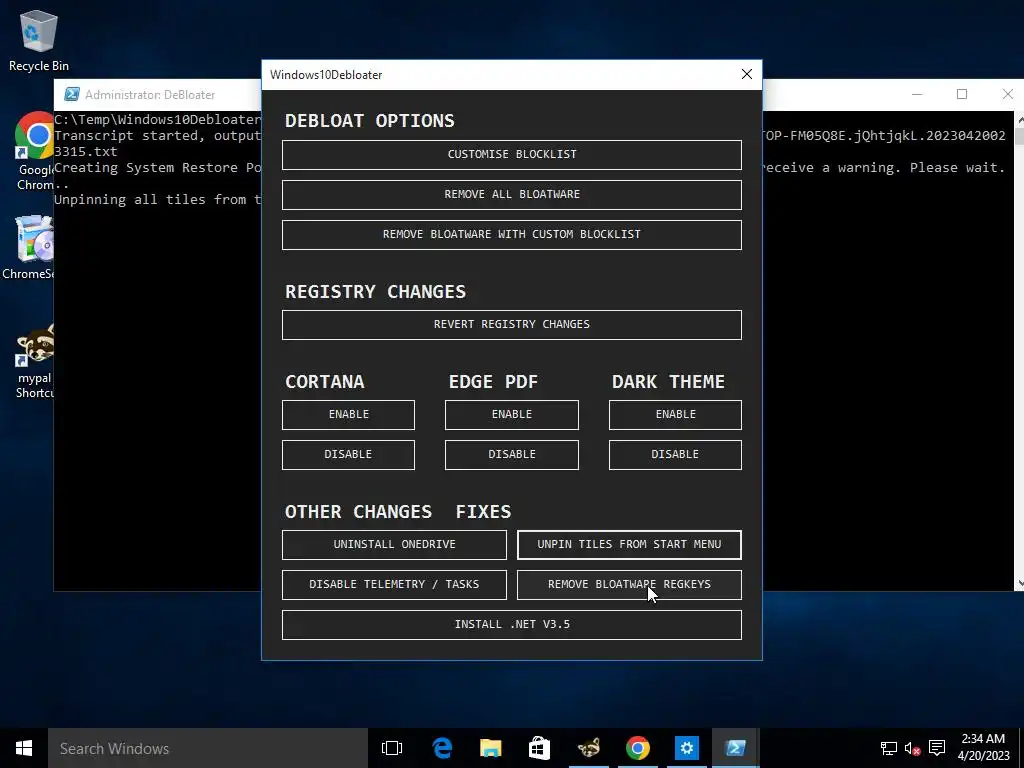Click the muted volume tray icon
Screen dimensions: 1024x768
pyautogui.click(x=912, y=748)
